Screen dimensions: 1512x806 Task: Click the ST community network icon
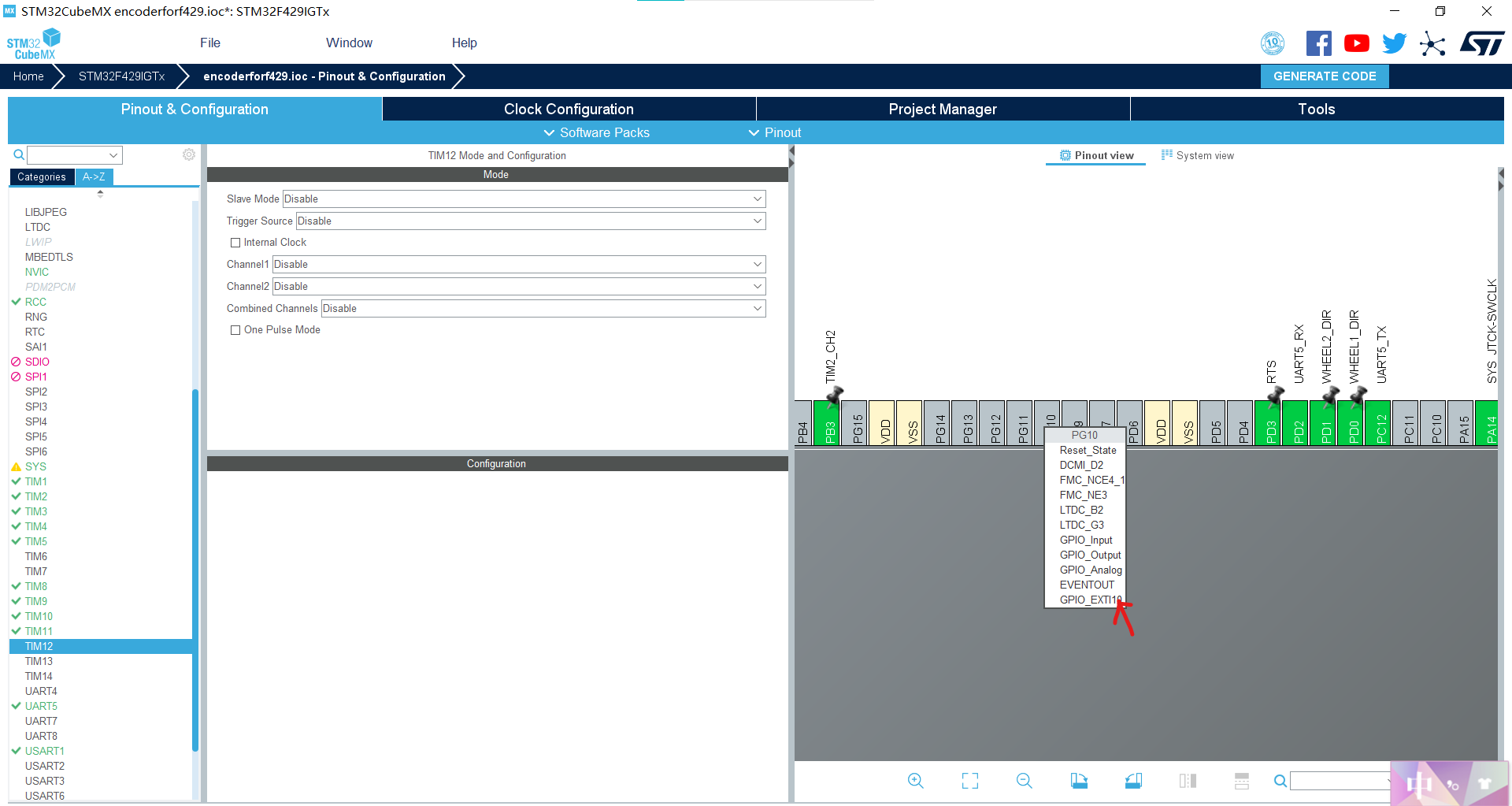(x=1432, y=43)
